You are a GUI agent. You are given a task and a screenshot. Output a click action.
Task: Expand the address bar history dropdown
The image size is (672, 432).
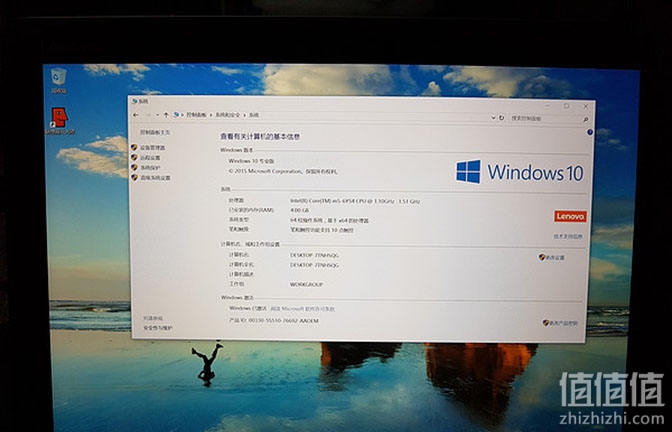(x=493, y=117)
